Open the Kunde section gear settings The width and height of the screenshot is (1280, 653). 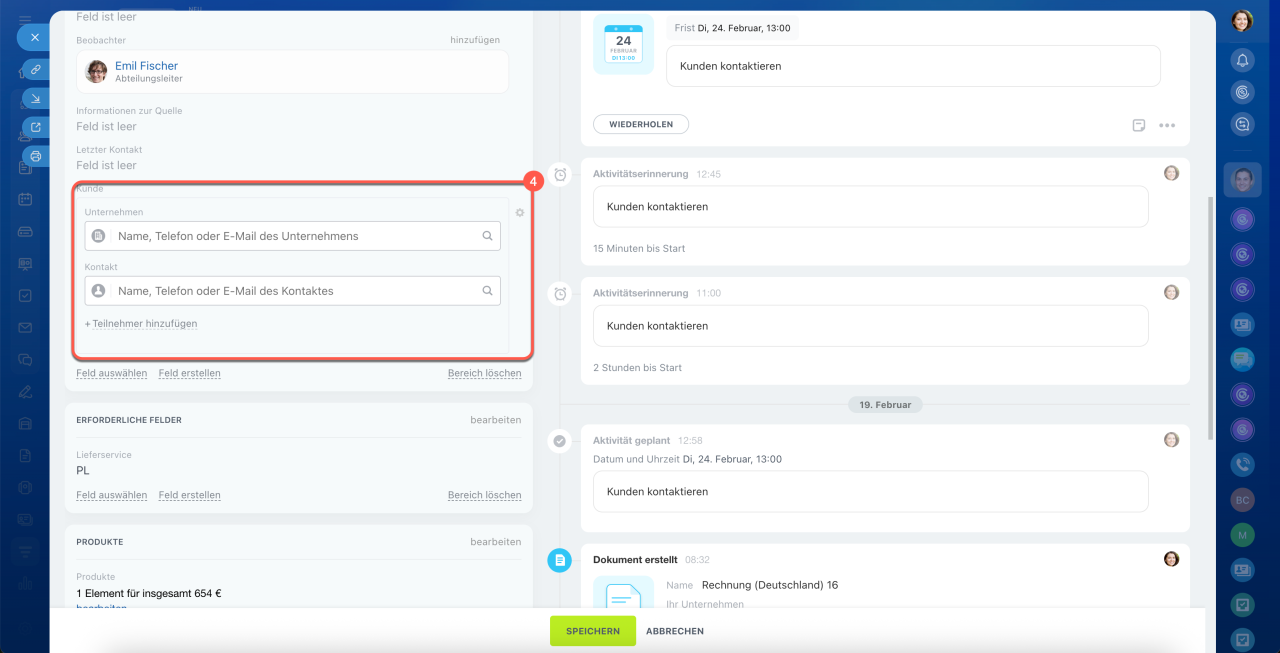[x=519, y=212]
